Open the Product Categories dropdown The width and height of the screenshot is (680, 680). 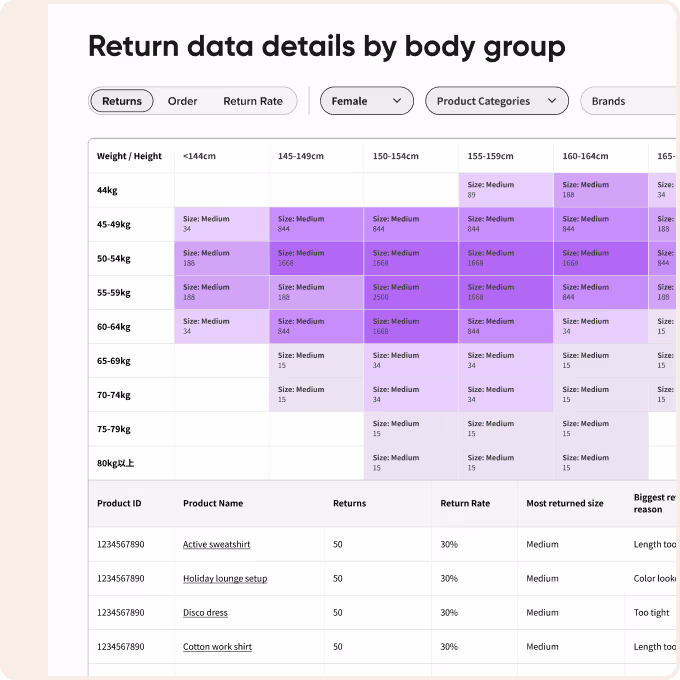tap(497, 101)
